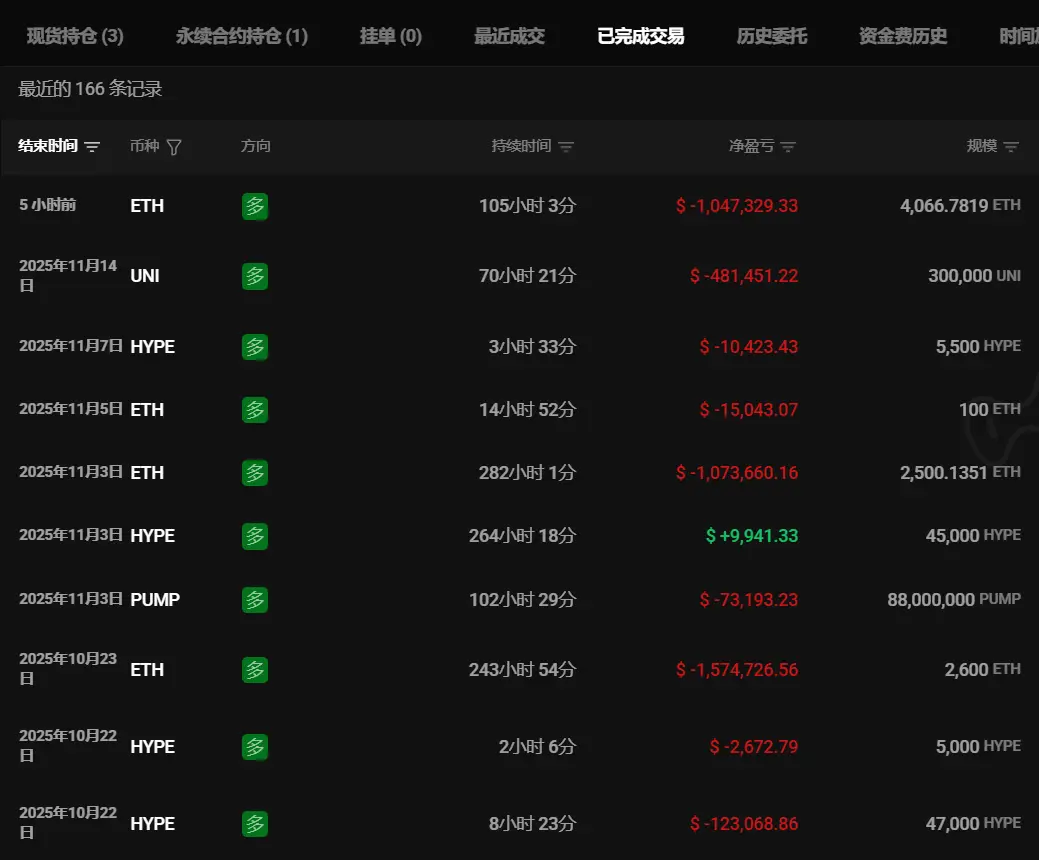Click the loss value $ -481,451.22
The image size is (1039, 860).
click(x=744, y=276)
